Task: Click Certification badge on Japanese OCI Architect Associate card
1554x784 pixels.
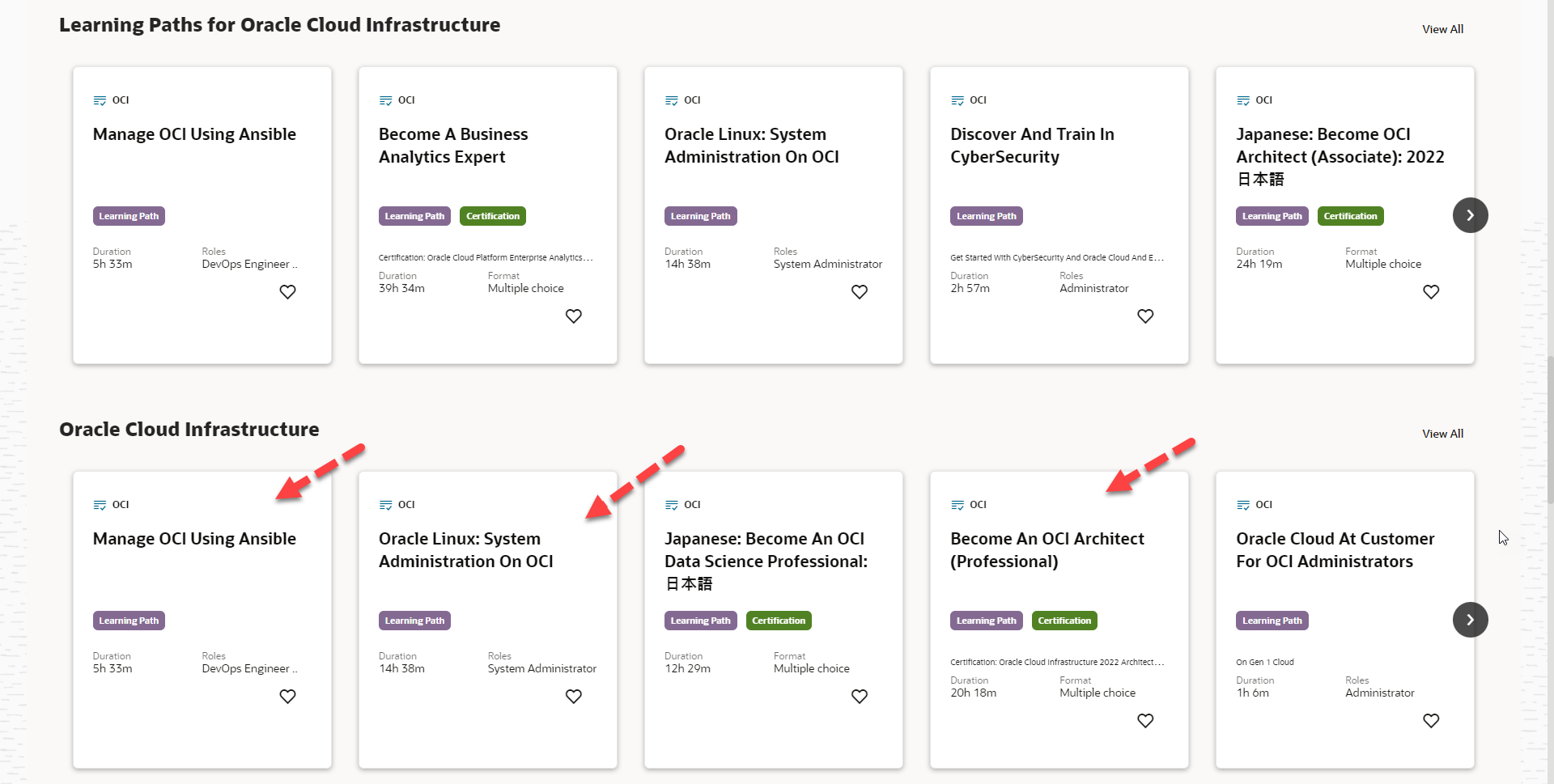Action: (1350, 216)
